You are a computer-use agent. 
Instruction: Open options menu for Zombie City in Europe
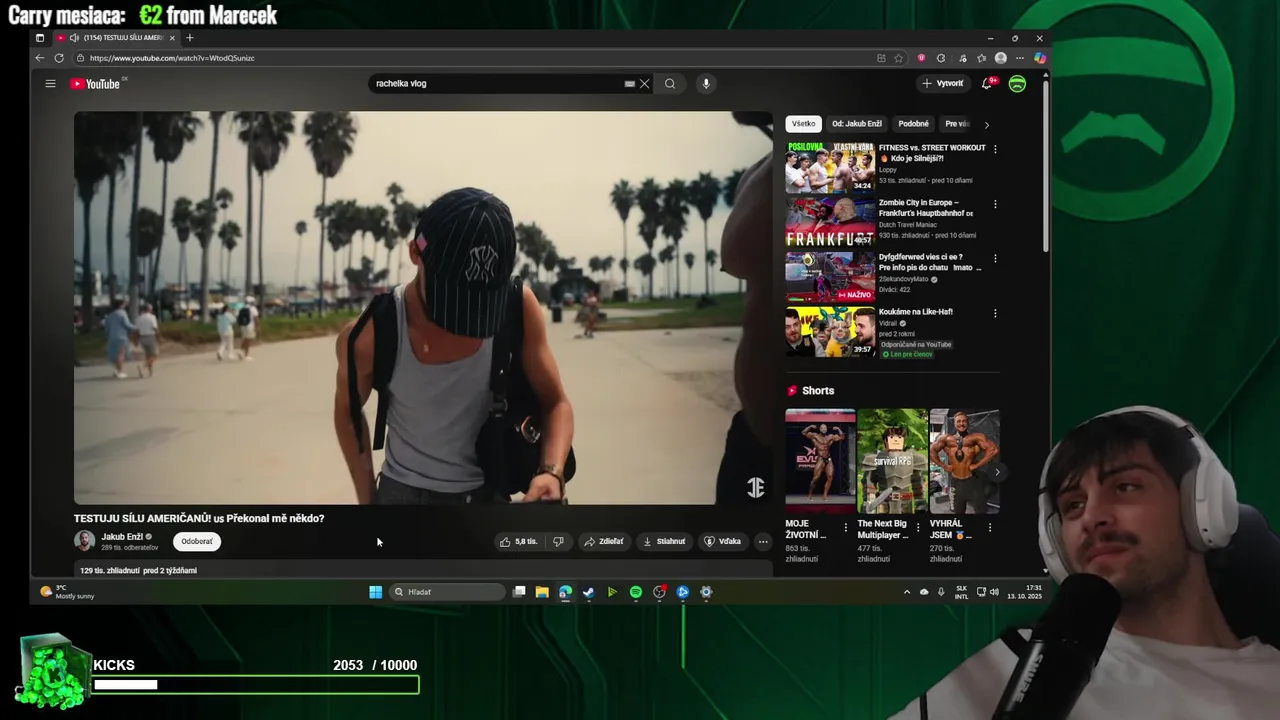[x=995, y=204]
